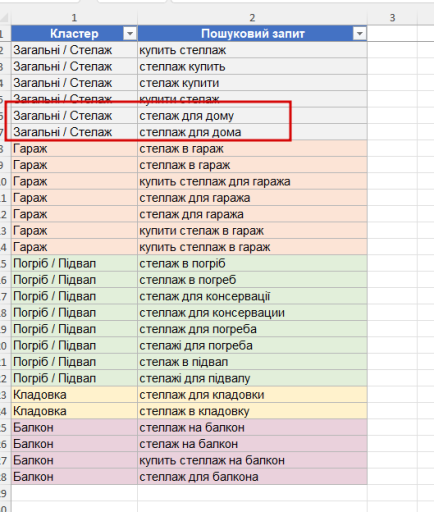
Task: Click 'Погріб / Підвал' beside 'стелаж в погріб'
Action: 74,263
